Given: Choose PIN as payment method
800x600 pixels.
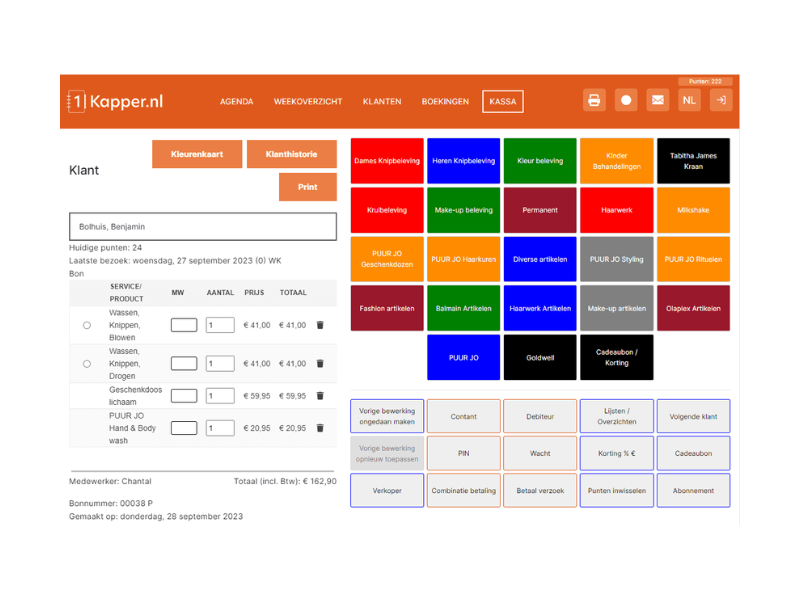Looking at the screenshot, I should point(463,453).
